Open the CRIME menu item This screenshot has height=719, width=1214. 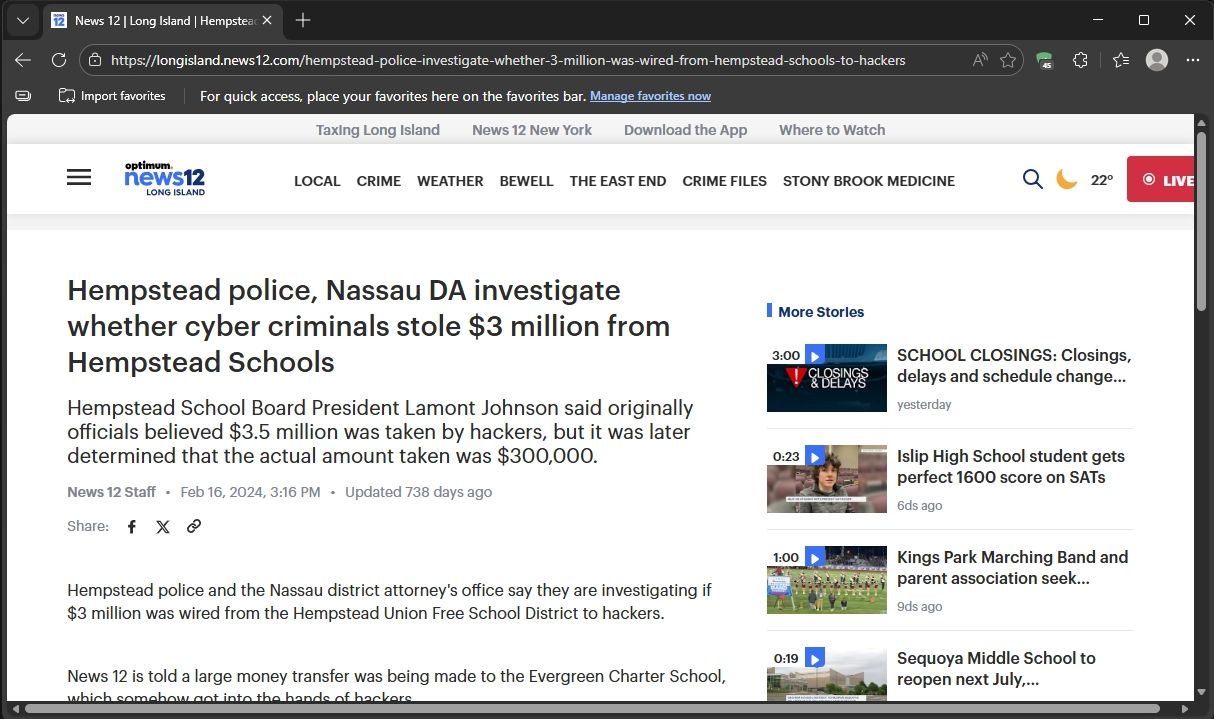pos(379,181)
